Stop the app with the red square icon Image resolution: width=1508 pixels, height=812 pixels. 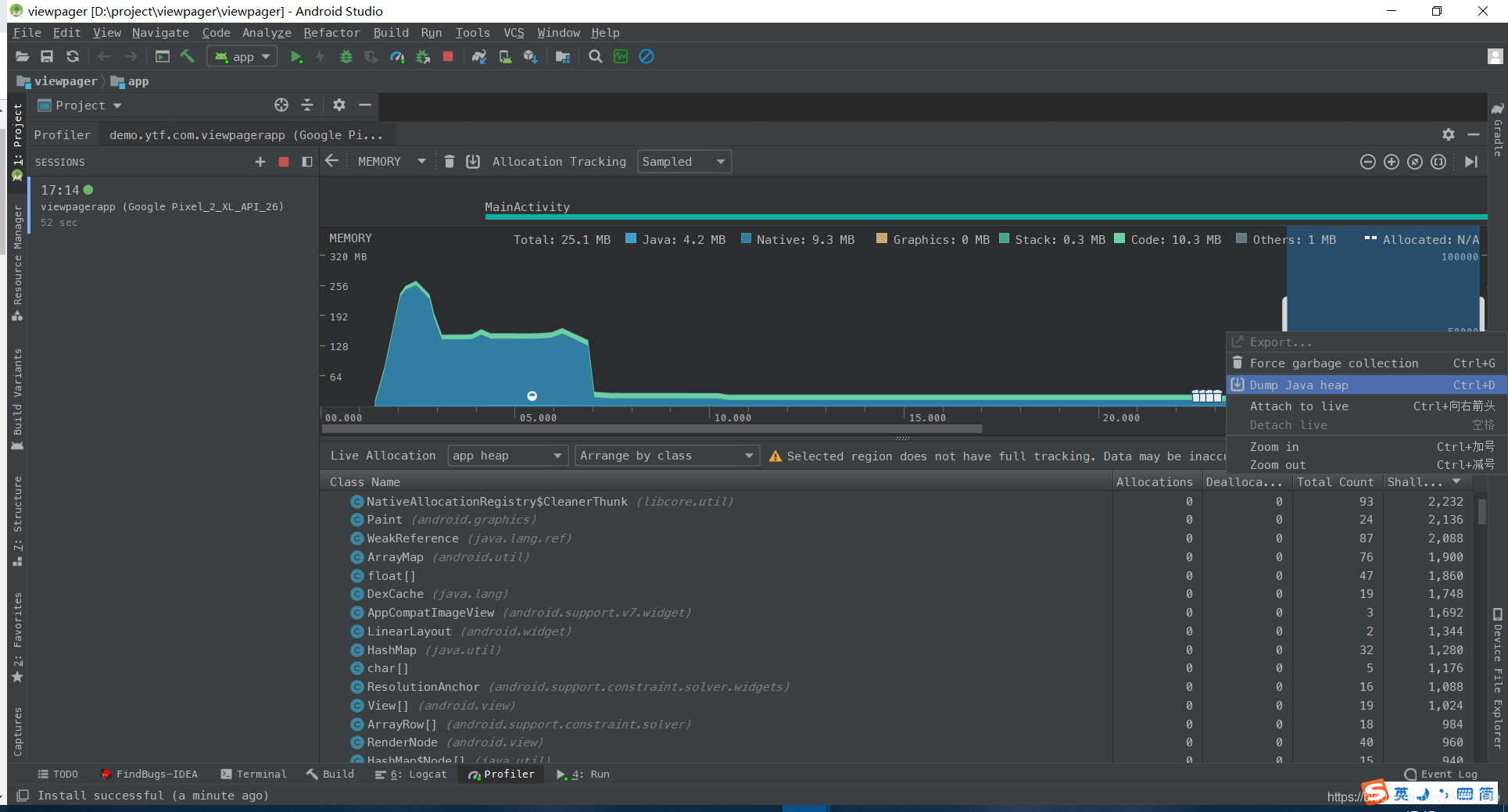coord(448,56)
